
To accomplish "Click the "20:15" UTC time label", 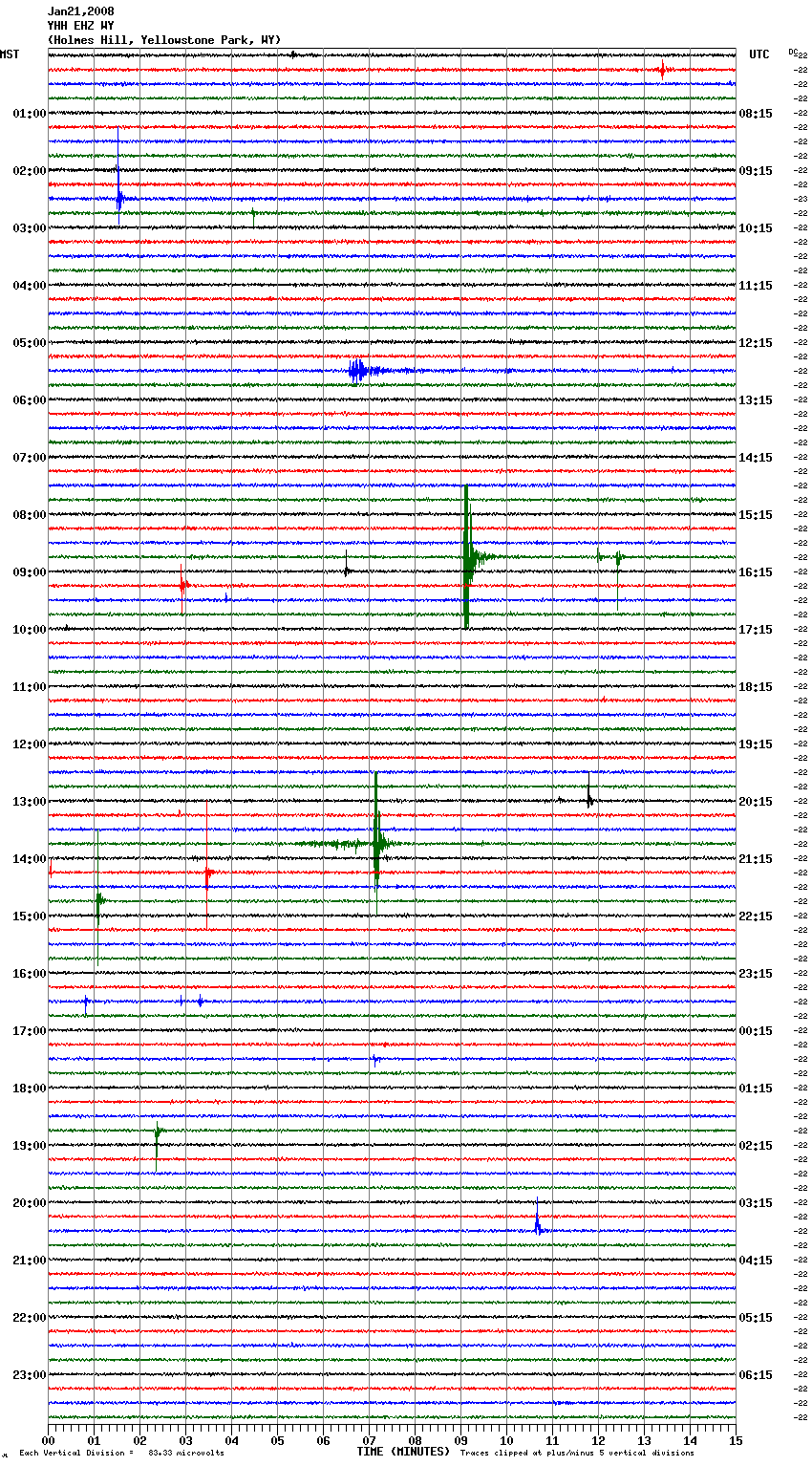I will pos(756,802).
